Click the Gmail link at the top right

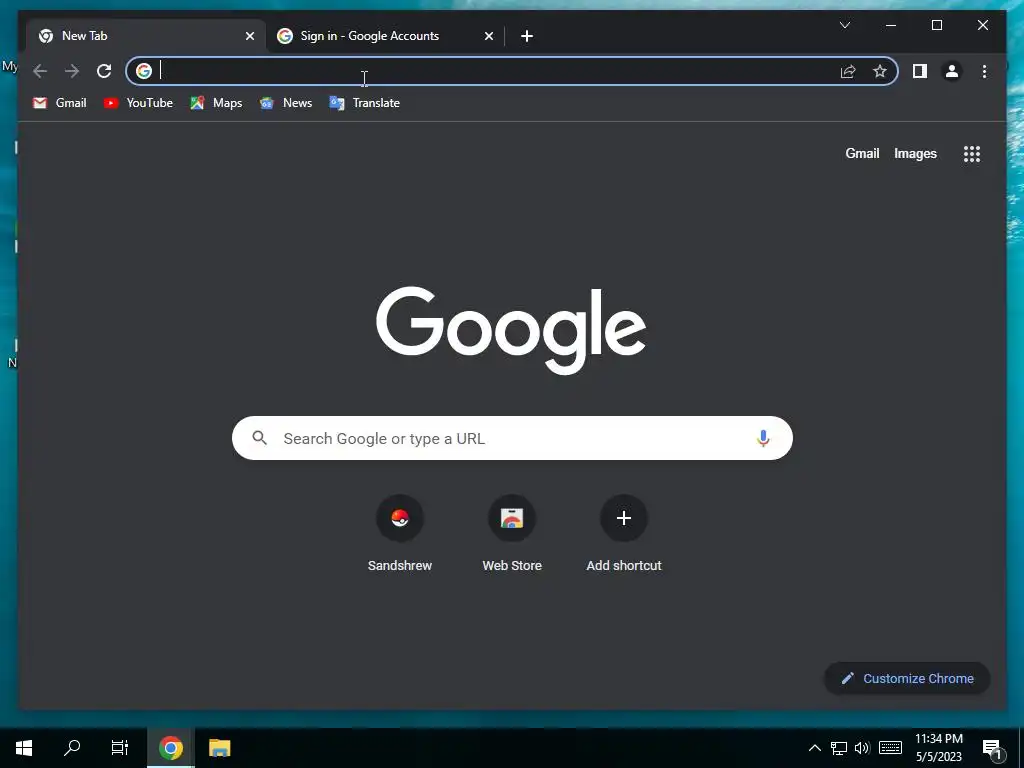coord(862,153)
